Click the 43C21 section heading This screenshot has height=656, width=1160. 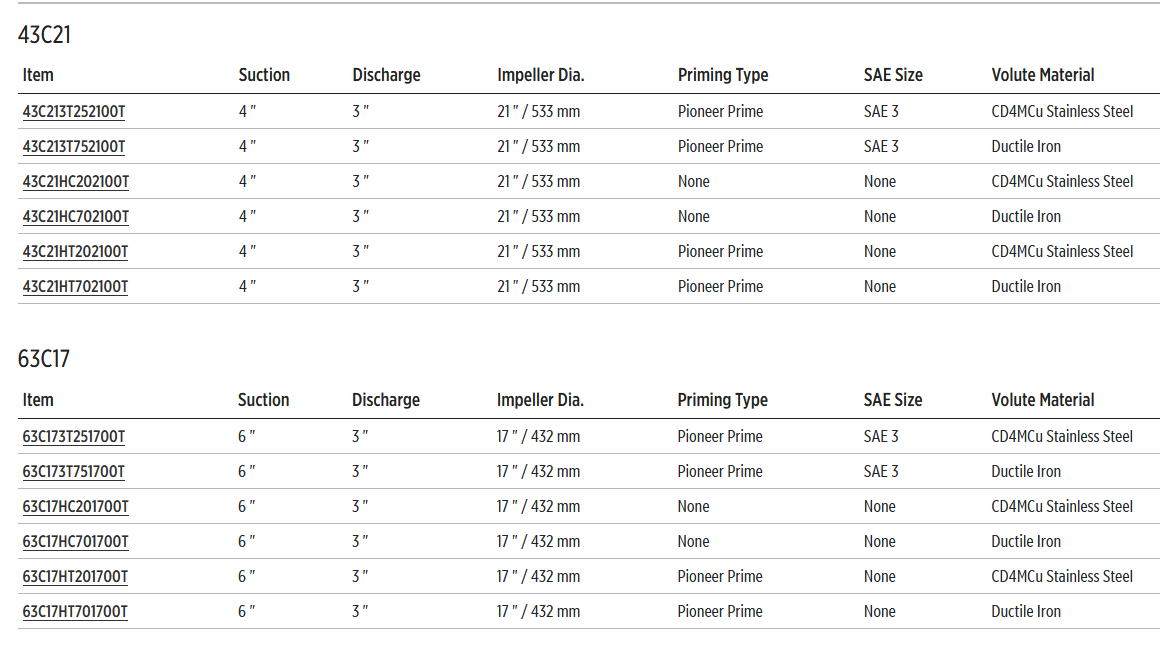point(45,35)
